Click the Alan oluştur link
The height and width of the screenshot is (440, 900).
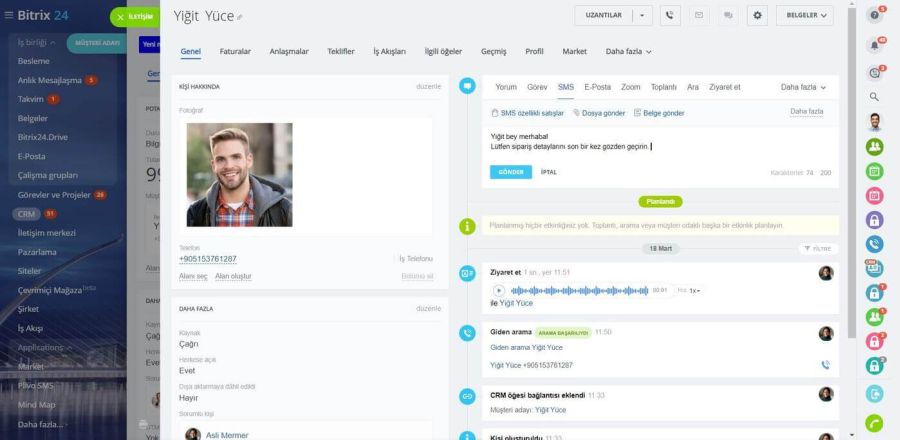[x=233, y=277]
